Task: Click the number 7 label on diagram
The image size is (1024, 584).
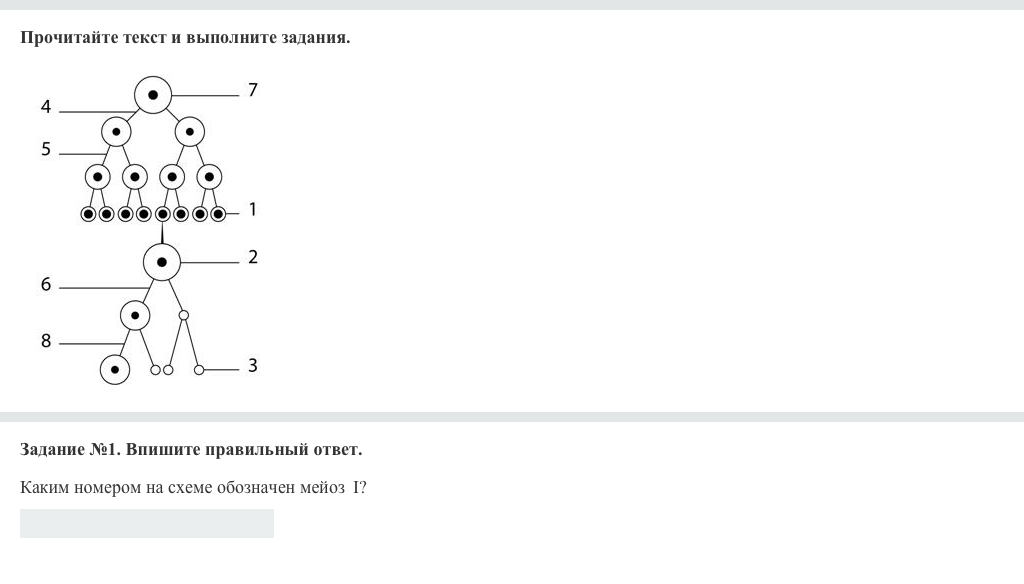Action: (253, 90)
